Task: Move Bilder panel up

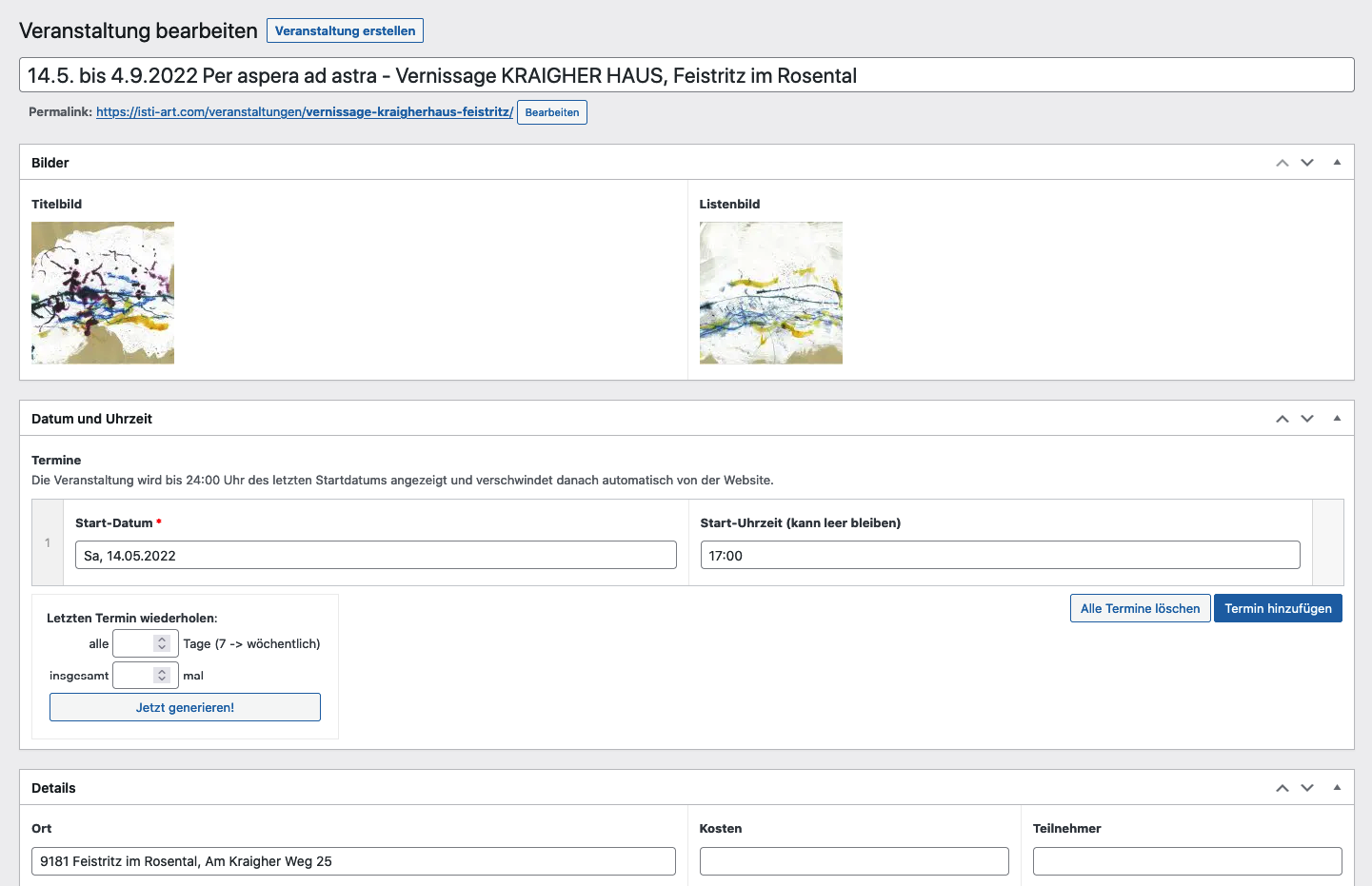Action: pyautogui.click(x=1283, y=163)
